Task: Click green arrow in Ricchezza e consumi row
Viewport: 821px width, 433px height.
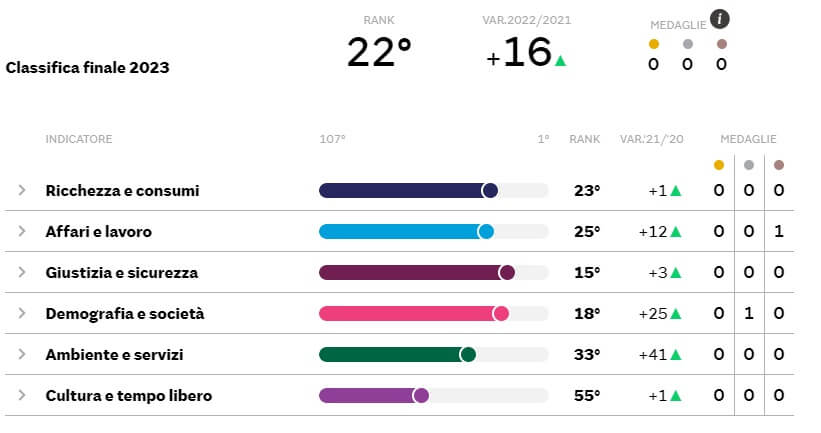Action: click(x=676, y=190)
